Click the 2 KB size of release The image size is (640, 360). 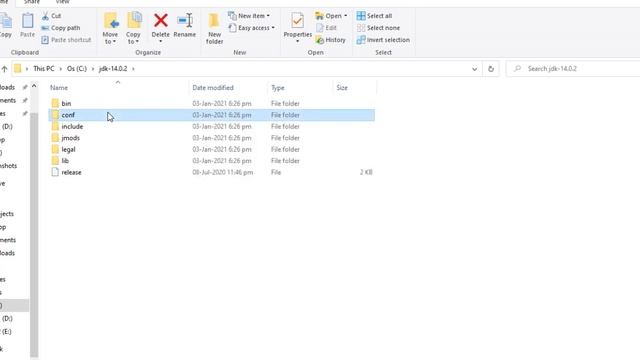tap(366, 172)
